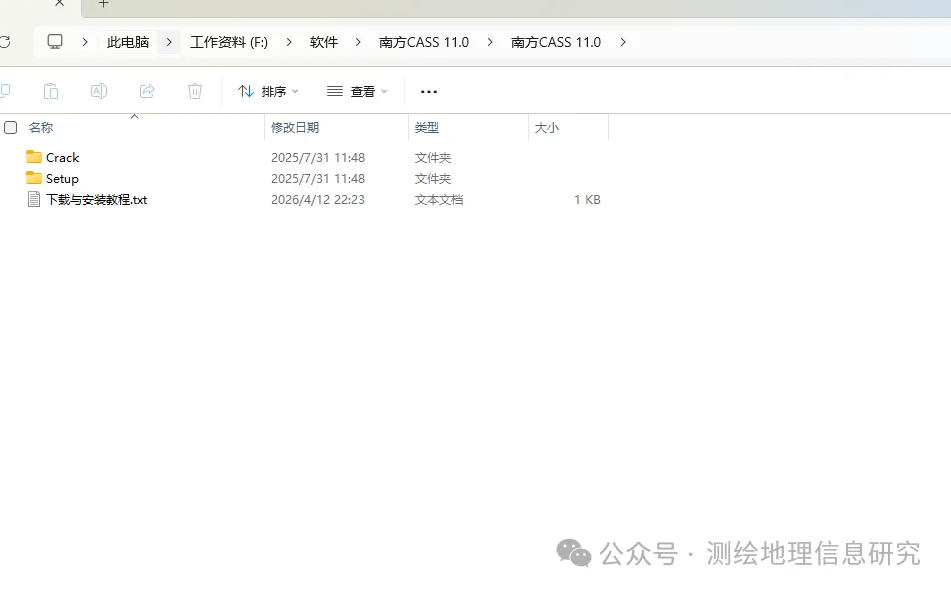Click the 2026/4/12 22:23 date cell
Screen dimensions: 951x592
coord(318,200)
